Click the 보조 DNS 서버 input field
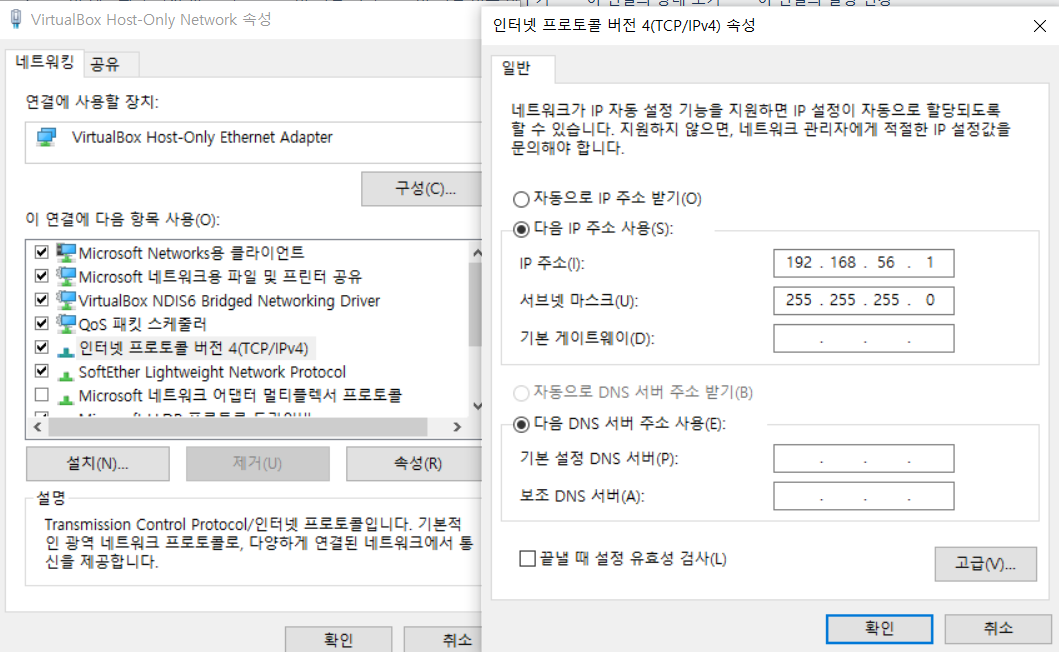 point(863,496)
